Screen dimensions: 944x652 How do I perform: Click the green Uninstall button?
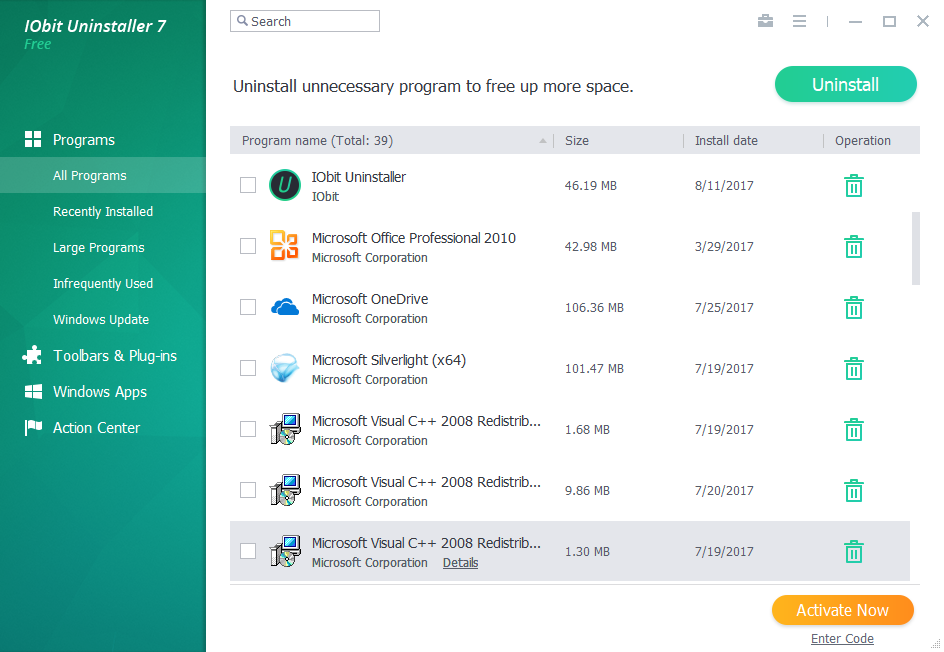coord(845,84)
